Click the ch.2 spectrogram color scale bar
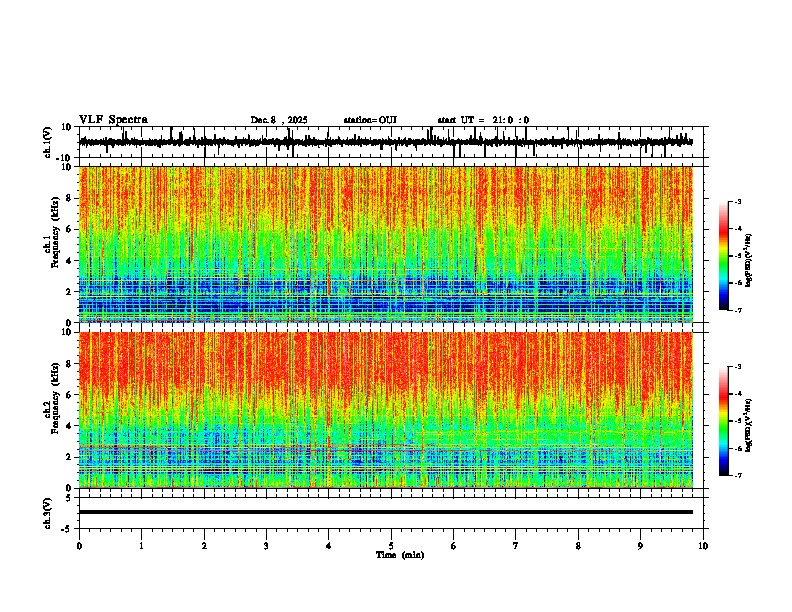This screenshot has height=612, width=792. pos(723,421)
